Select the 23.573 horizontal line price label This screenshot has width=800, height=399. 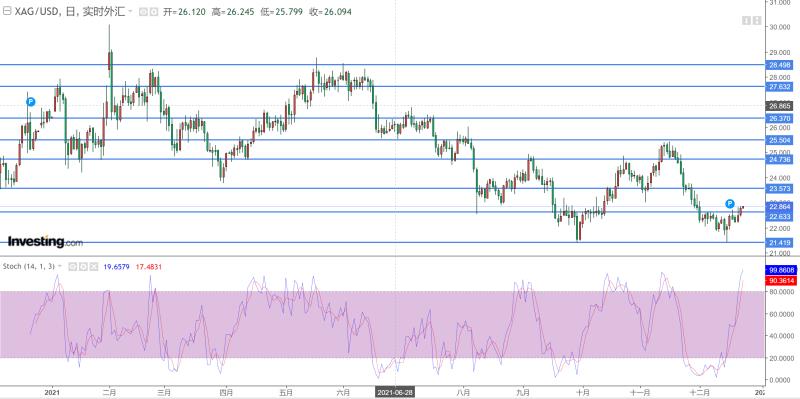[x=779, y=189]
